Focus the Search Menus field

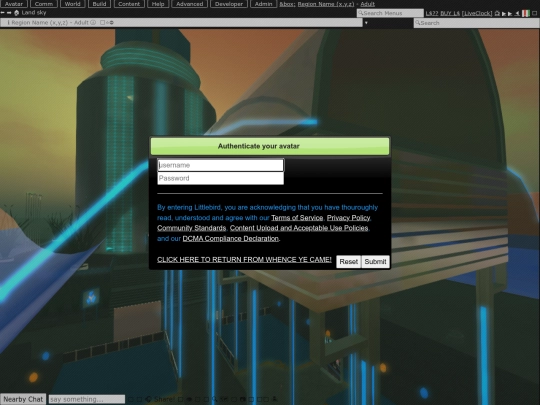(390, 13)
